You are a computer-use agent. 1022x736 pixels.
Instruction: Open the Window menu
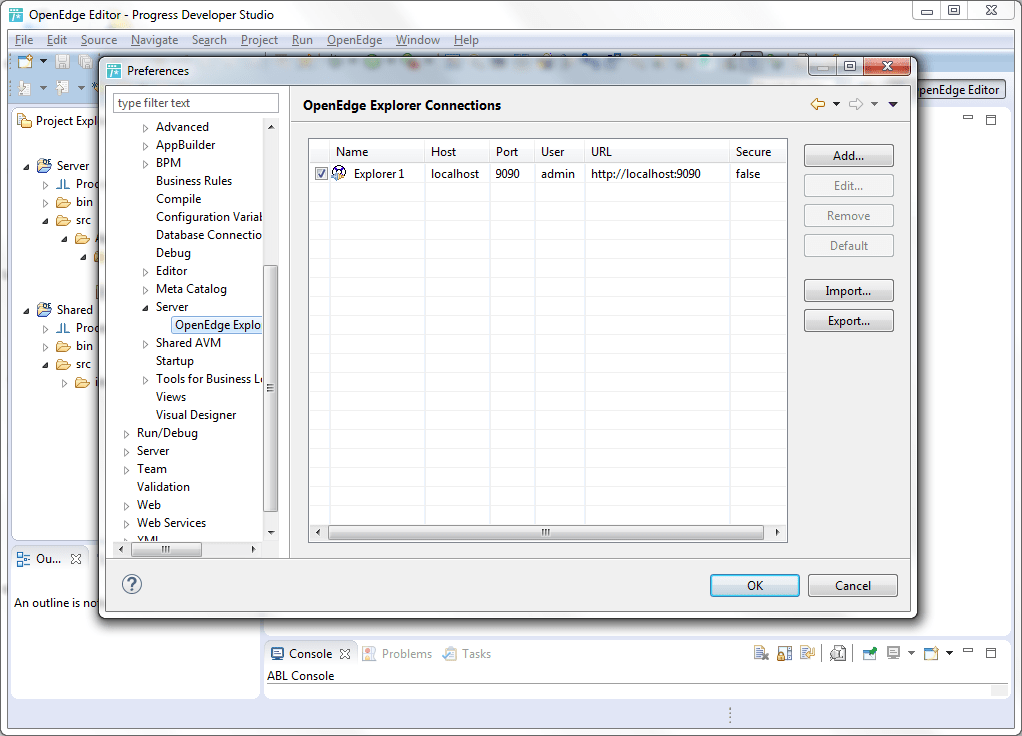418,40
